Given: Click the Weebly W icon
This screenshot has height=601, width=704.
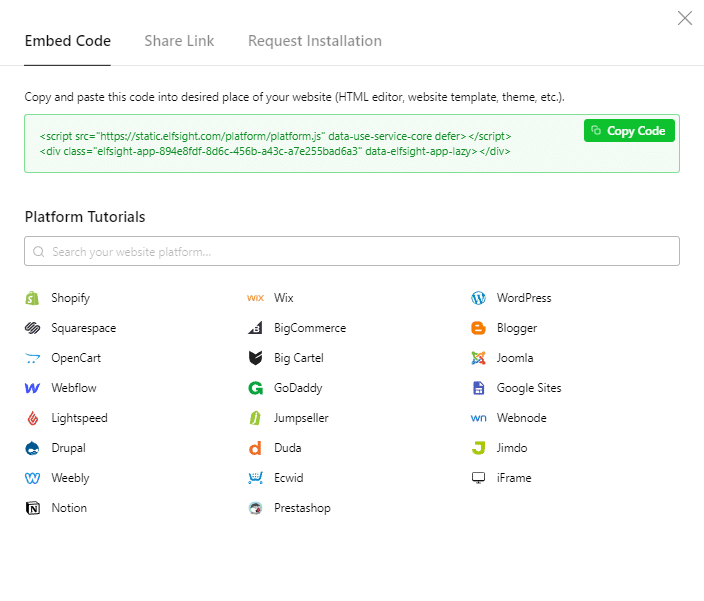Looking at the screenshot, I should tap(32, 478).
